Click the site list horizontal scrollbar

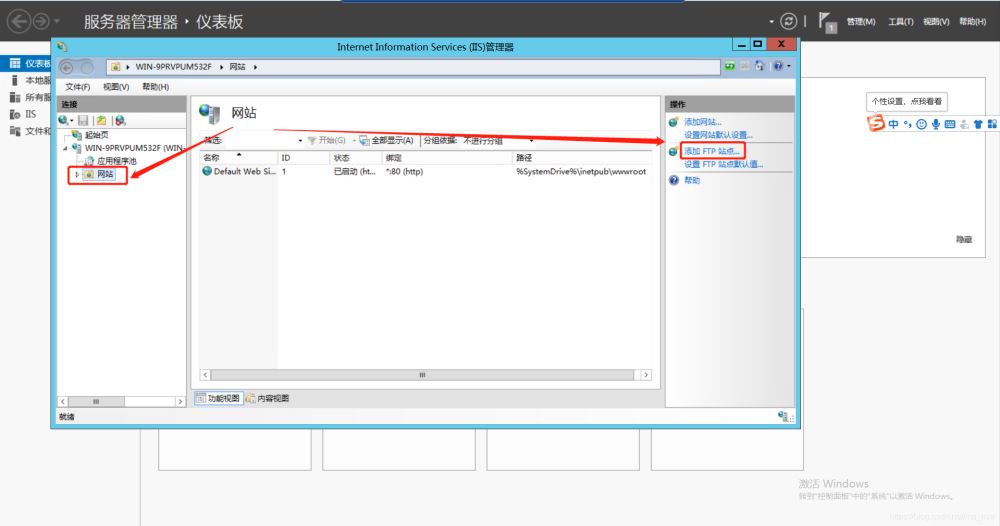coord(425,375)
